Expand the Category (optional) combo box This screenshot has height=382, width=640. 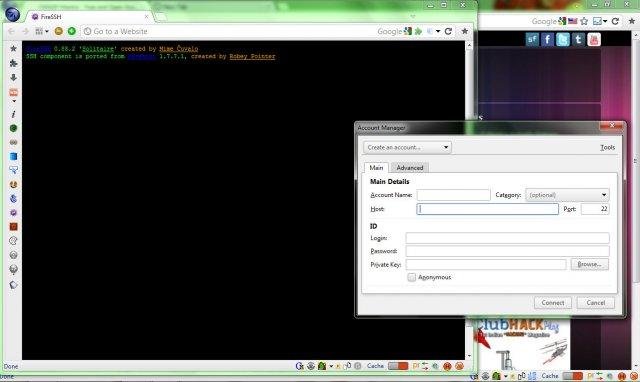pos(567,195)
